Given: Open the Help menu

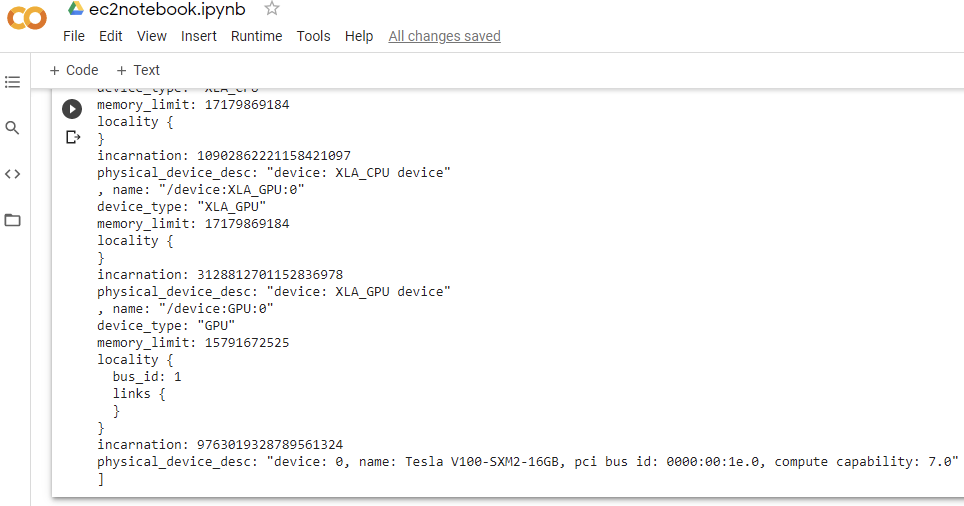Looking at the screenshot, I should click(359, 36).
